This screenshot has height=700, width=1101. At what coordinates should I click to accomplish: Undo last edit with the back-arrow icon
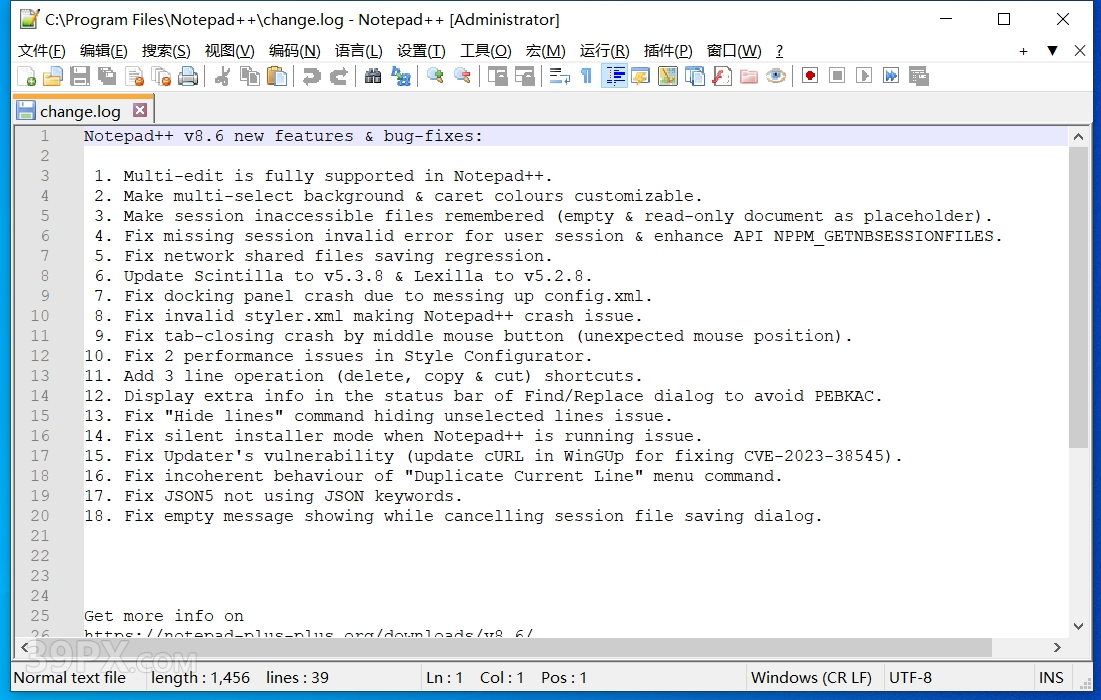[x=310, y=75]
